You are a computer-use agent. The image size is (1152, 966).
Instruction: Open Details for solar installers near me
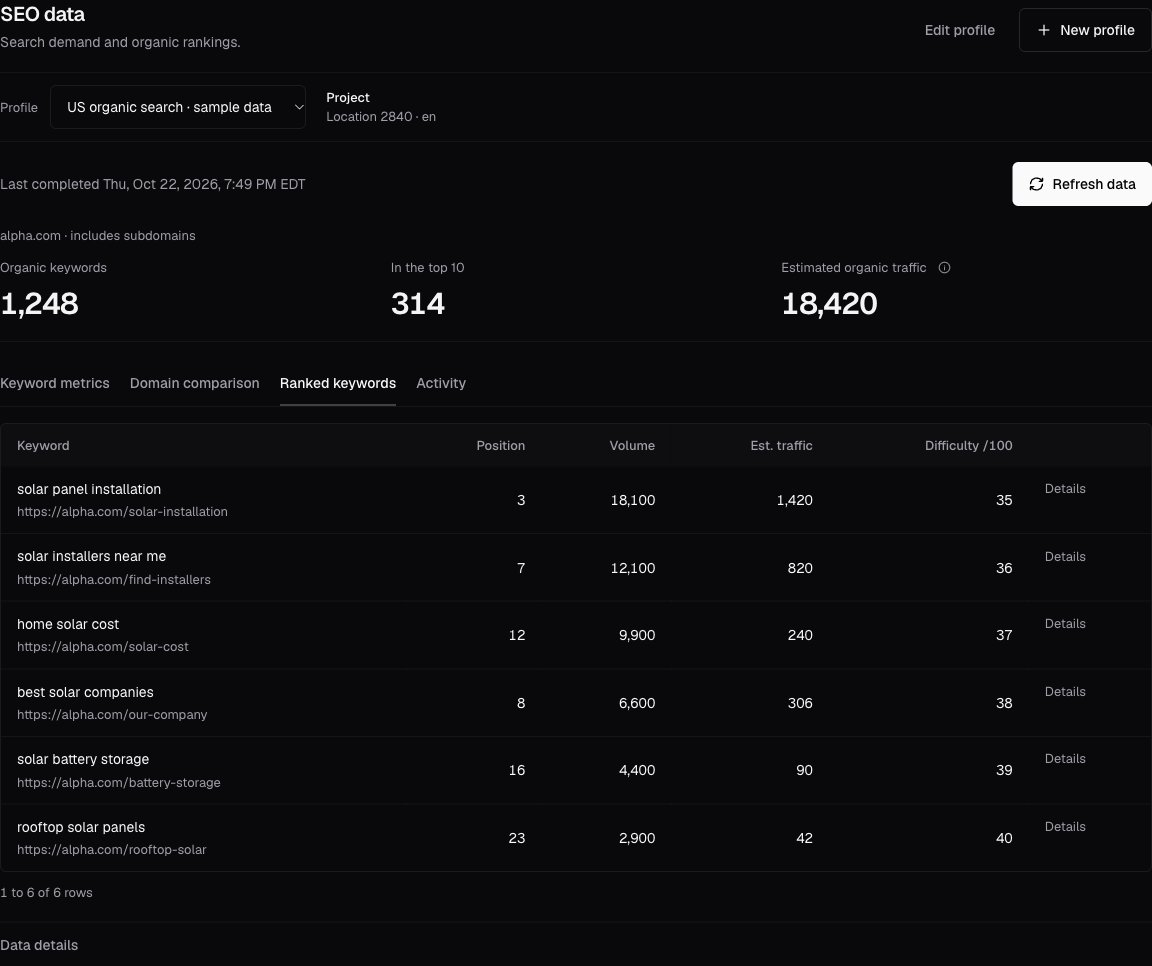click(x=1065, y=557)
